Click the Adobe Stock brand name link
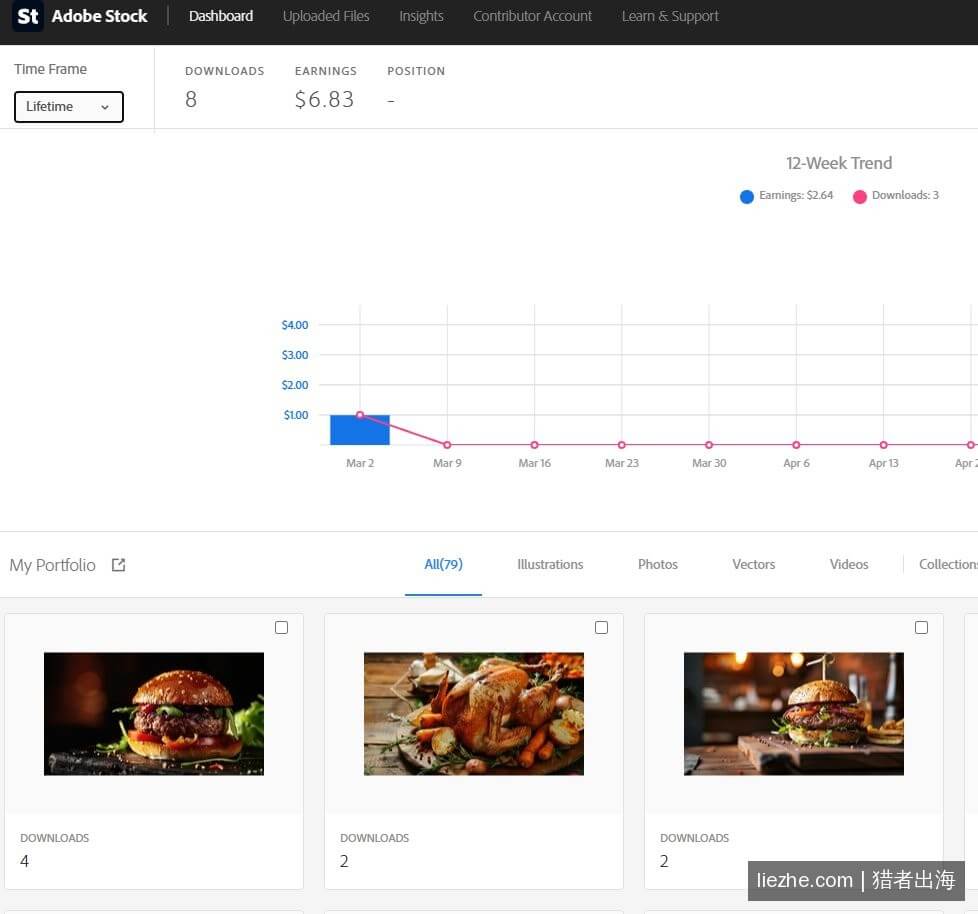This screenshot has width=978, height=914. tap(100, 16)
